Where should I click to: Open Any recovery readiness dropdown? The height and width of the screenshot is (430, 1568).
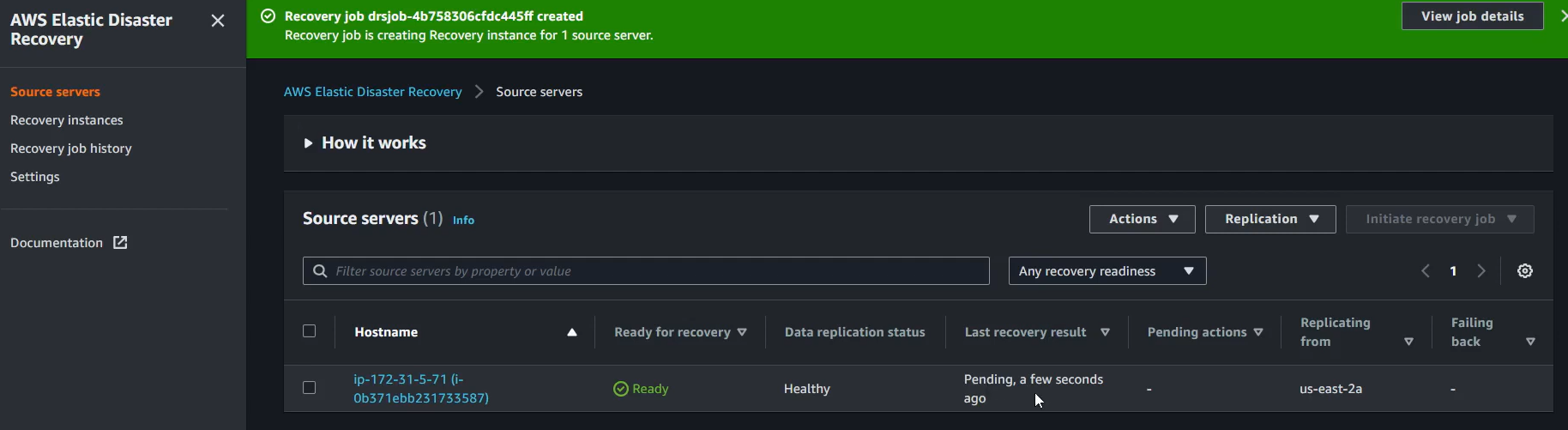[1107, 271]
